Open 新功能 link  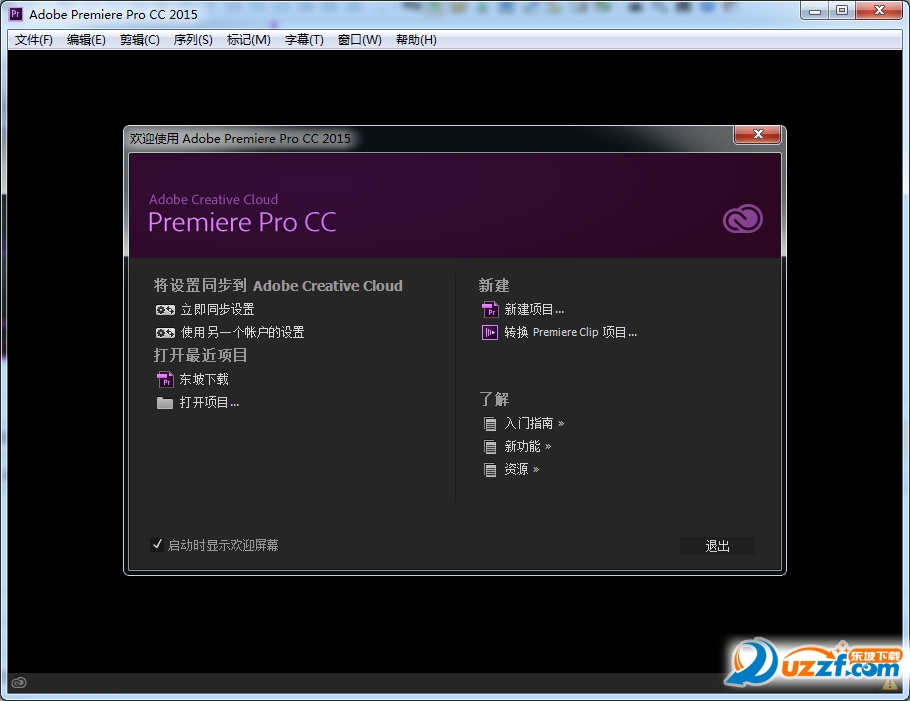[528, 447]
